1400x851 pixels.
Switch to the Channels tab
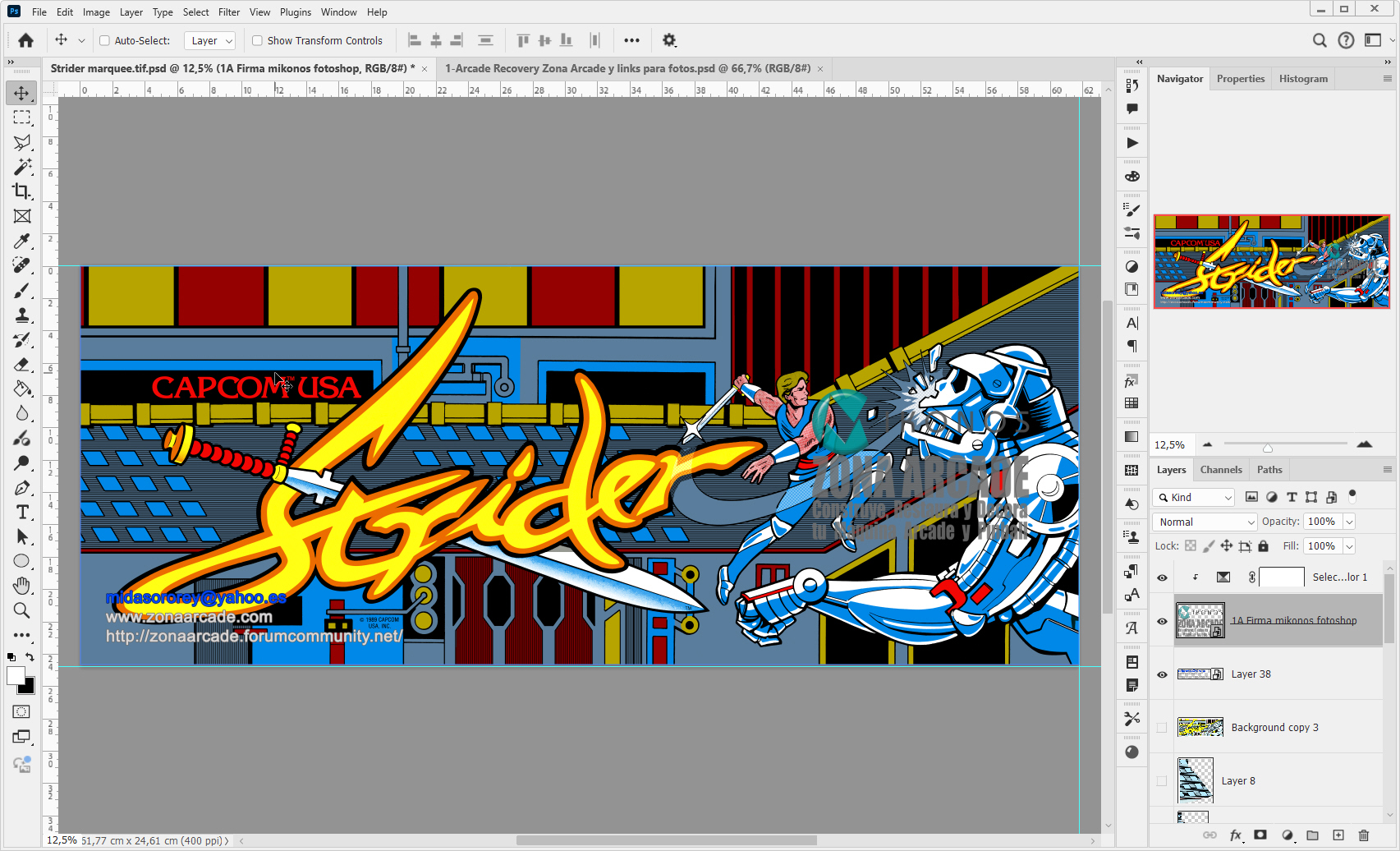pos(1221,469)
